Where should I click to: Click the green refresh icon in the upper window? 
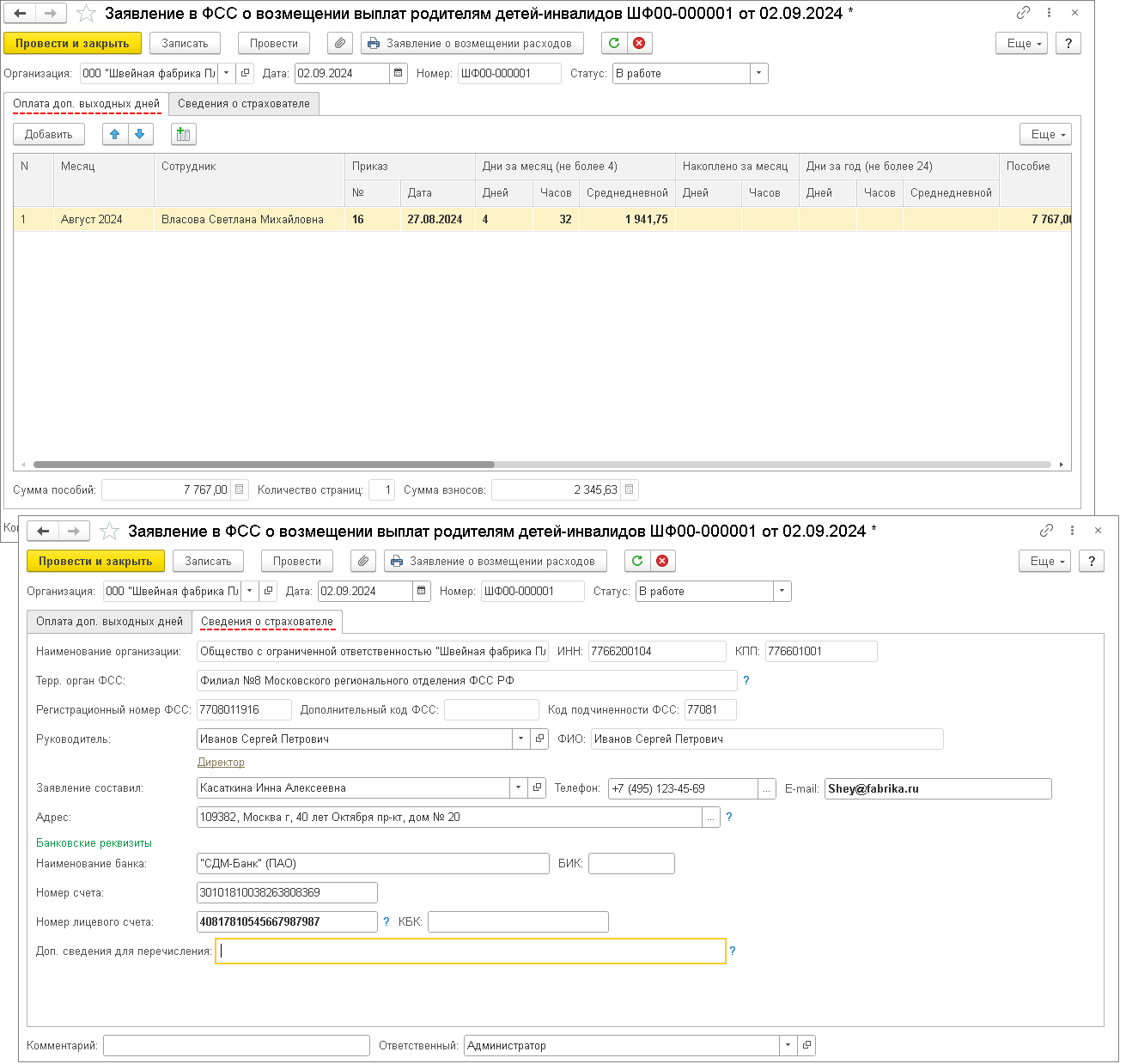614,43
